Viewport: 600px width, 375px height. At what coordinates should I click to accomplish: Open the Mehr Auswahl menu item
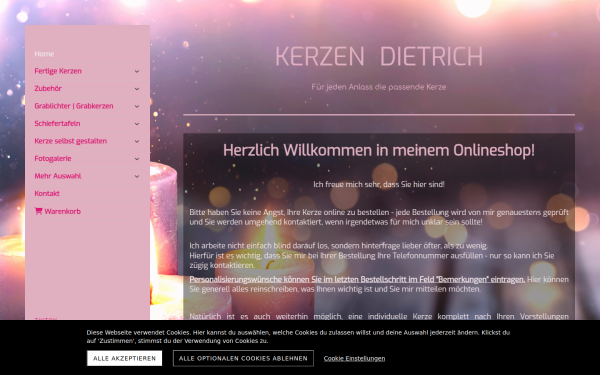coord(57,176)
